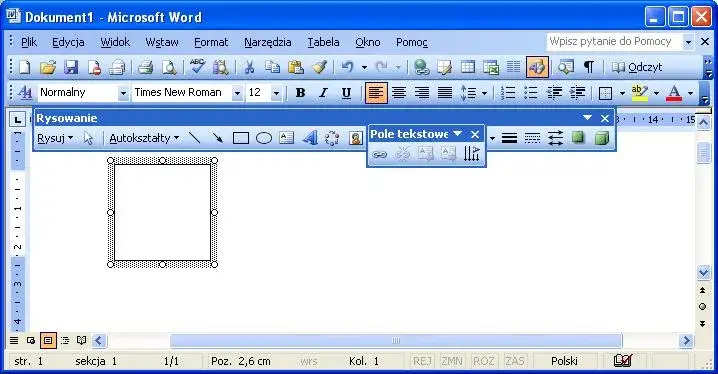Apply a 3-D style (green cube icon)

click(602, 138)
